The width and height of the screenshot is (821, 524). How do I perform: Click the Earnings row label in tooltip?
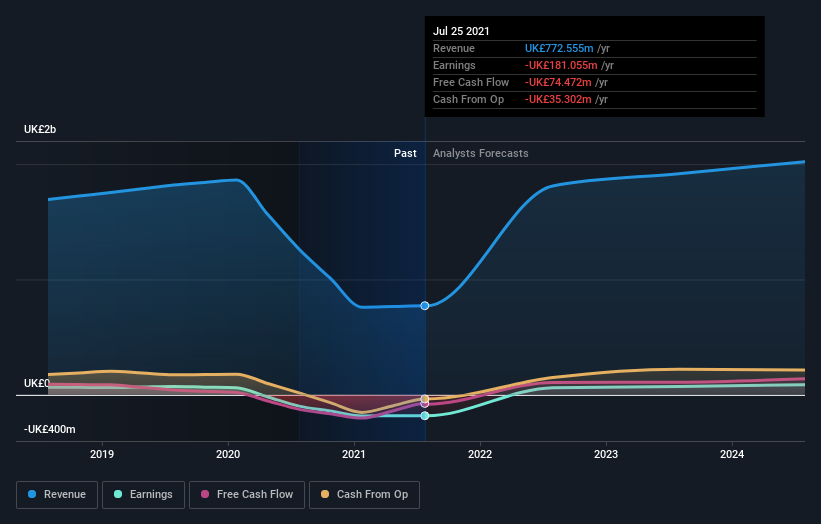(454, 65)
